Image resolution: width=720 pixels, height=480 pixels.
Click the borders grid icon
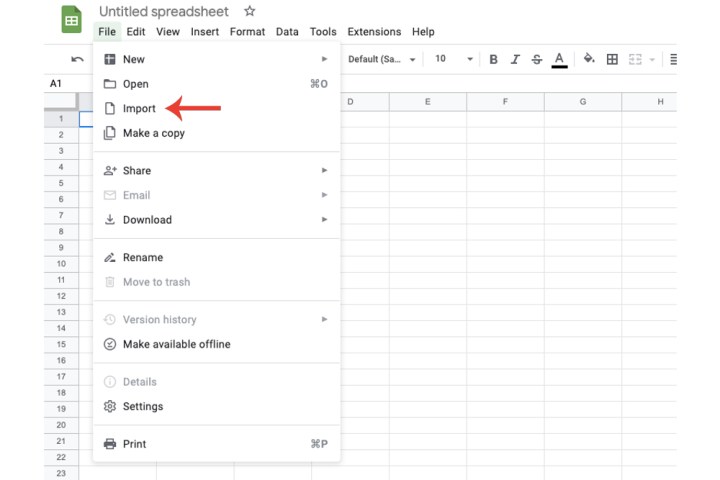click(612, 60)
